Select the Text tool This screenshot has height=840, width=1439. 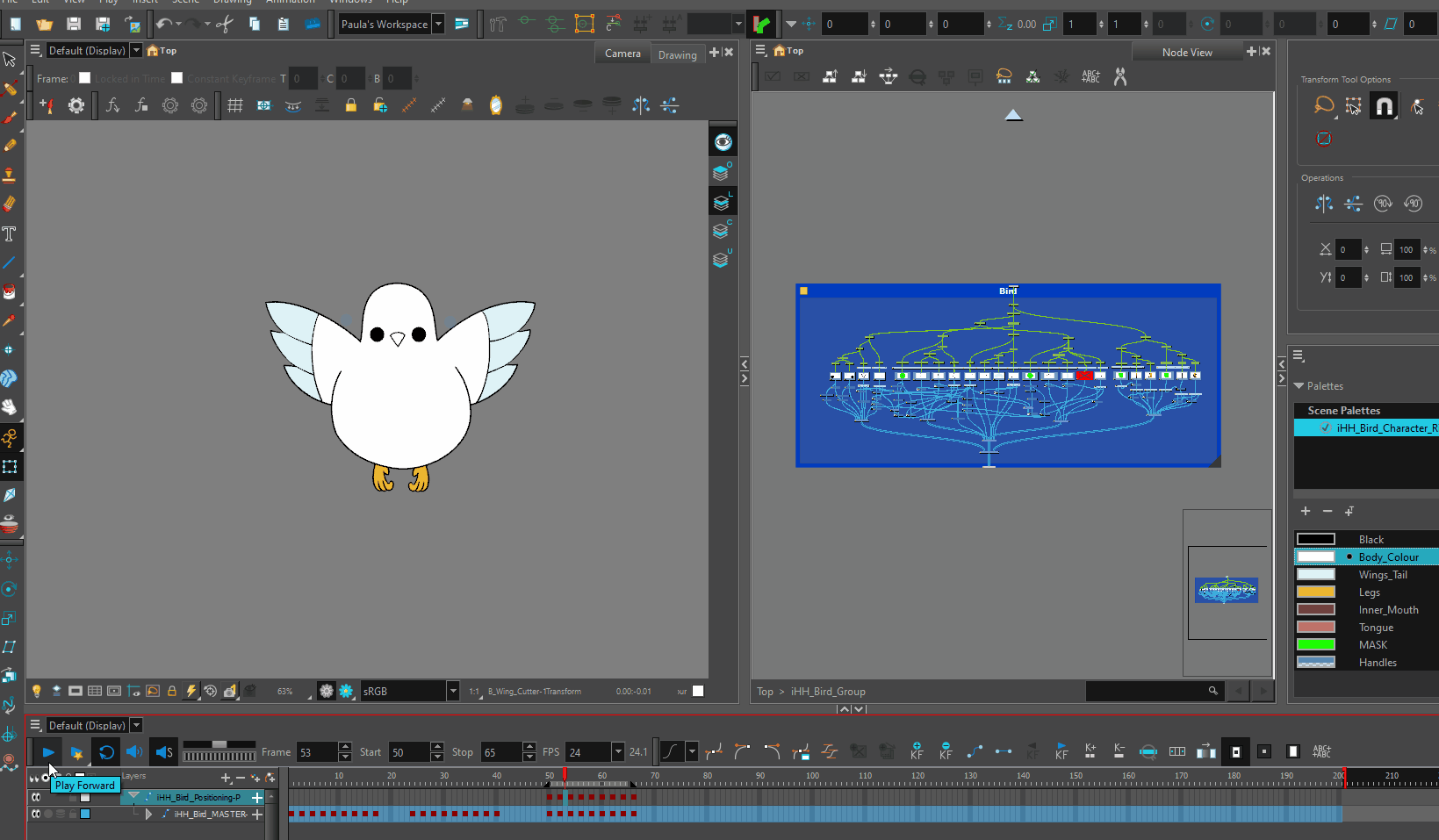coord(11,233)
